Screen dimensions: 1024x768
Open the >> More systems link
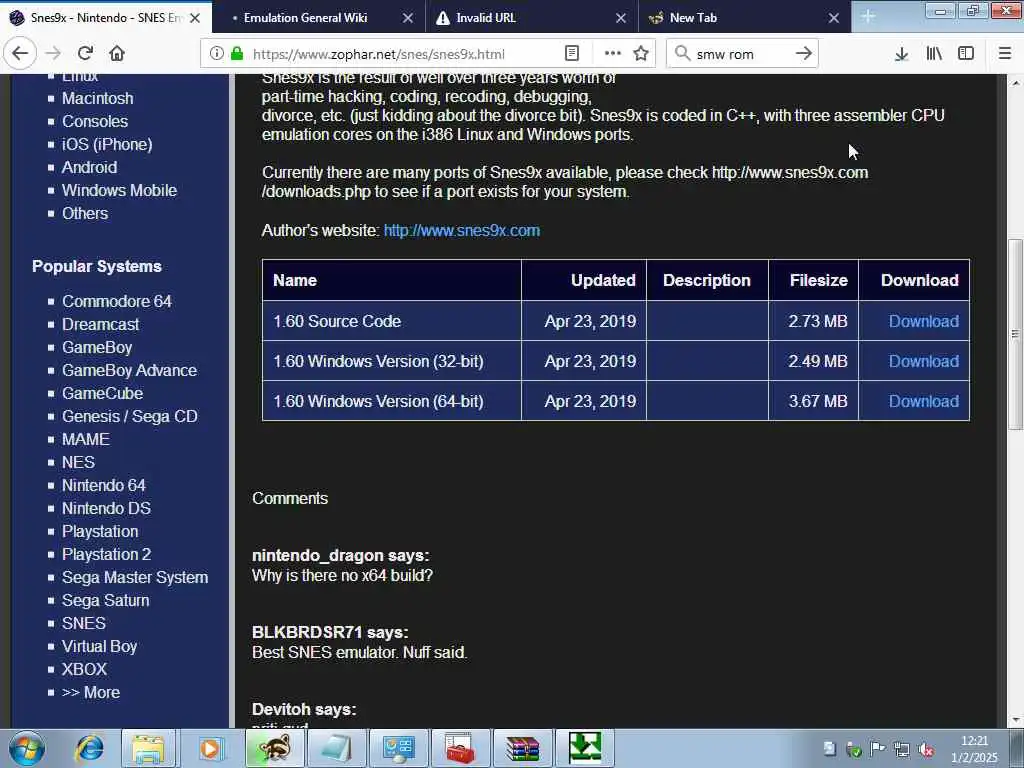click(91, 692)
